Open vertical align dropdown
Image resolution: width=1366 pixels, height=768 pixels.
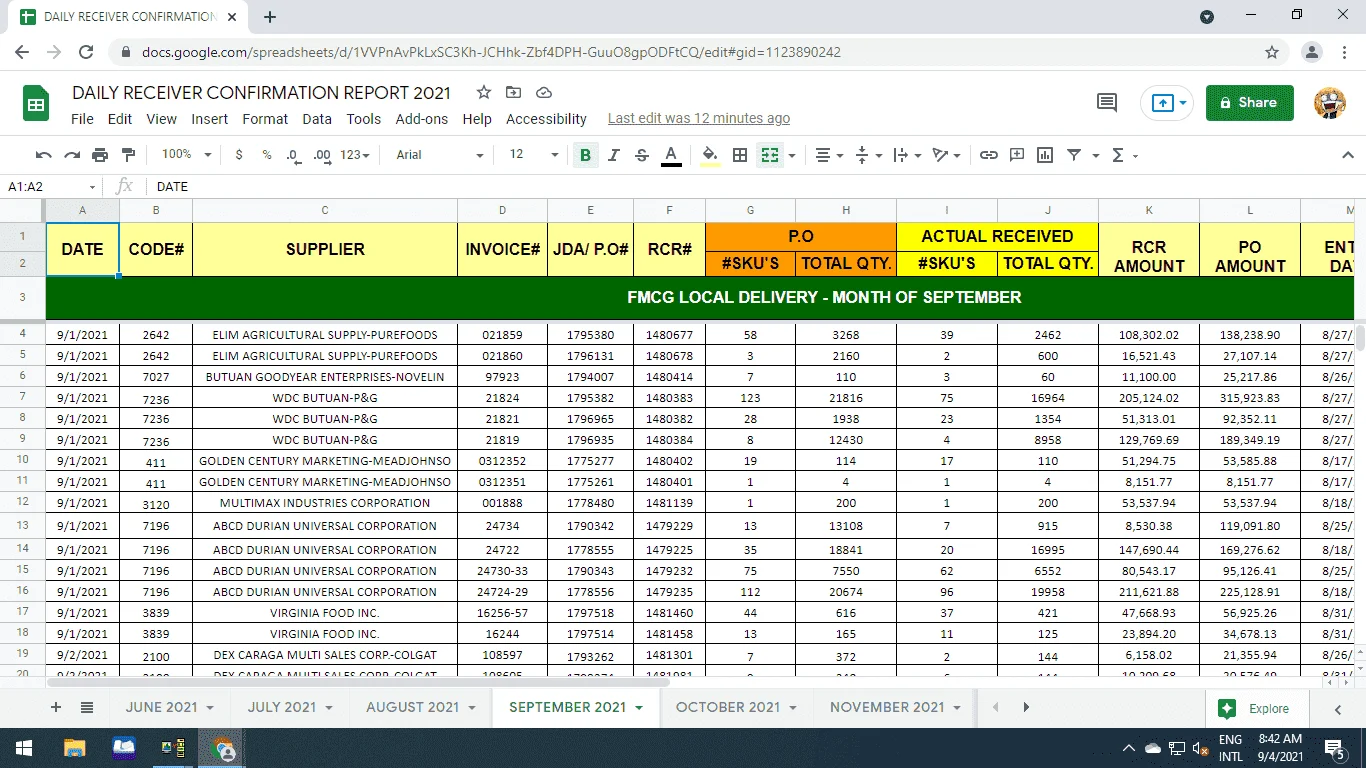(869, 155)
